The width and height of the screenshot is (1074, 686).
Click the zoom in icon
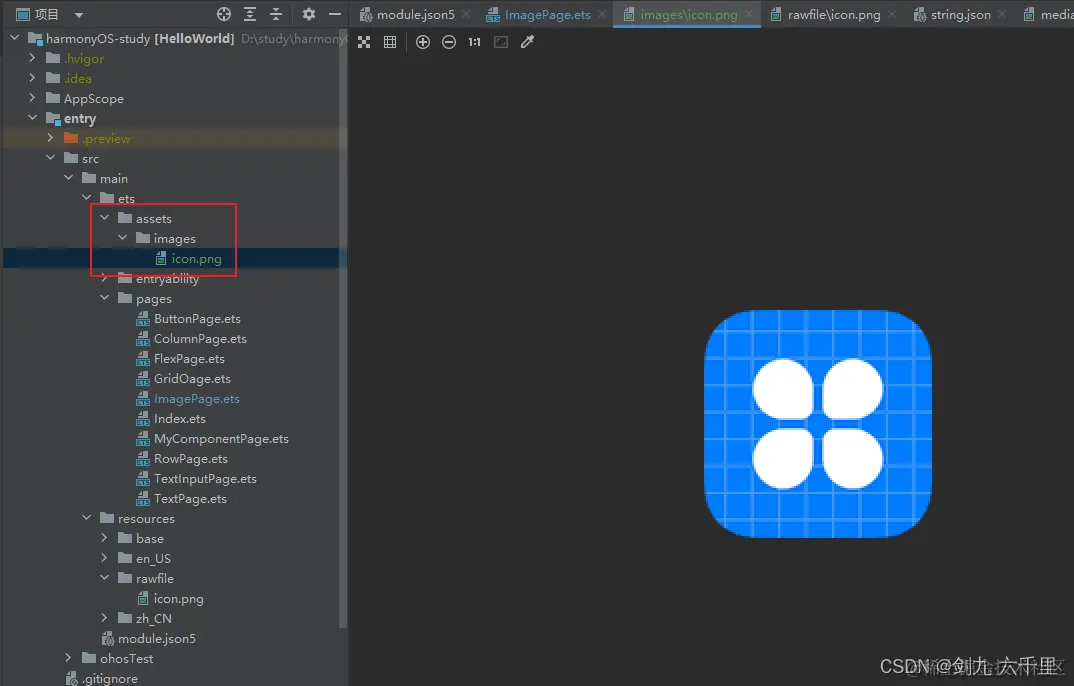[423, 42]
